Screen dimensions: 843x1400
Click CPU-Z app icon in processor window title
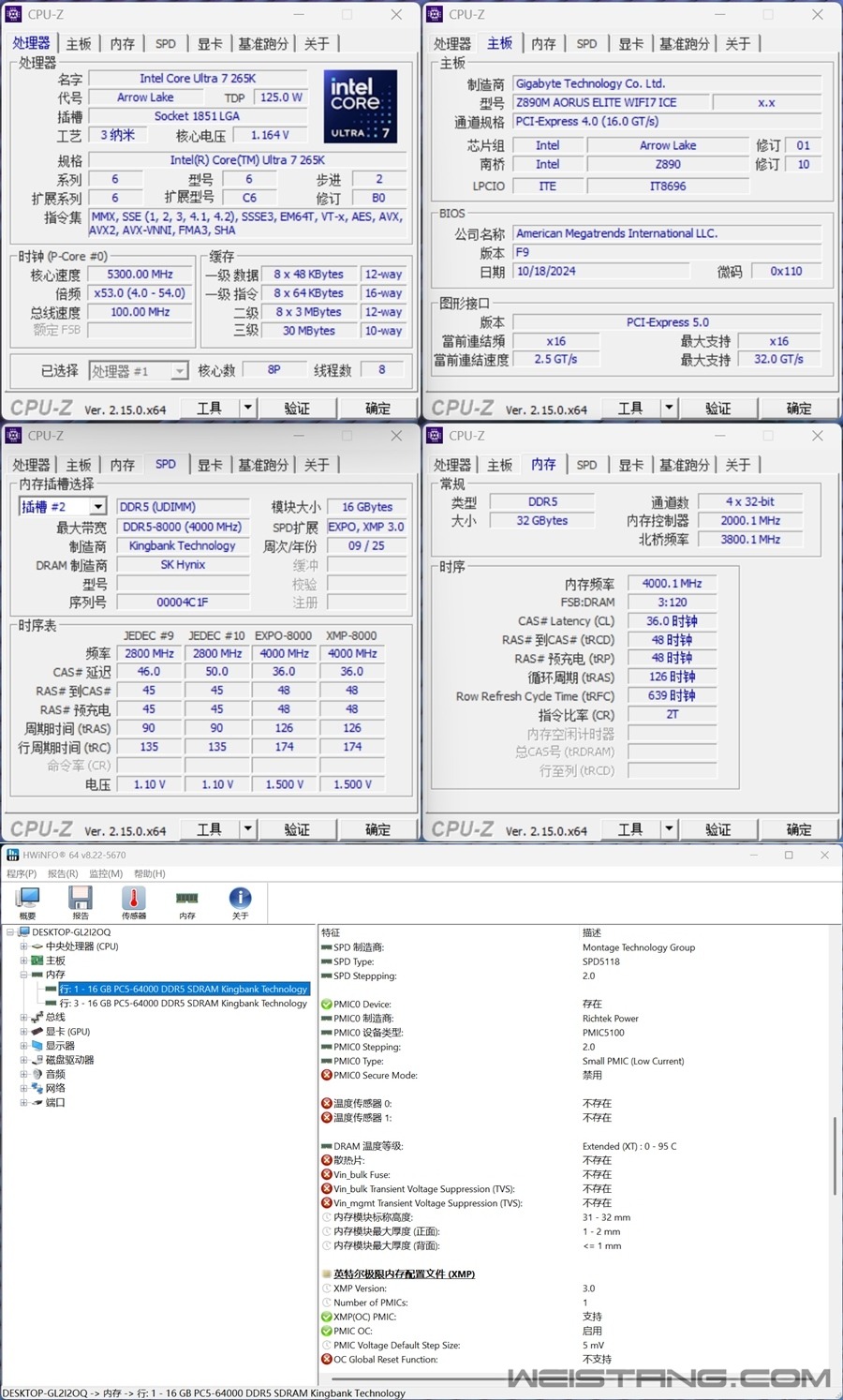point(14,14)
